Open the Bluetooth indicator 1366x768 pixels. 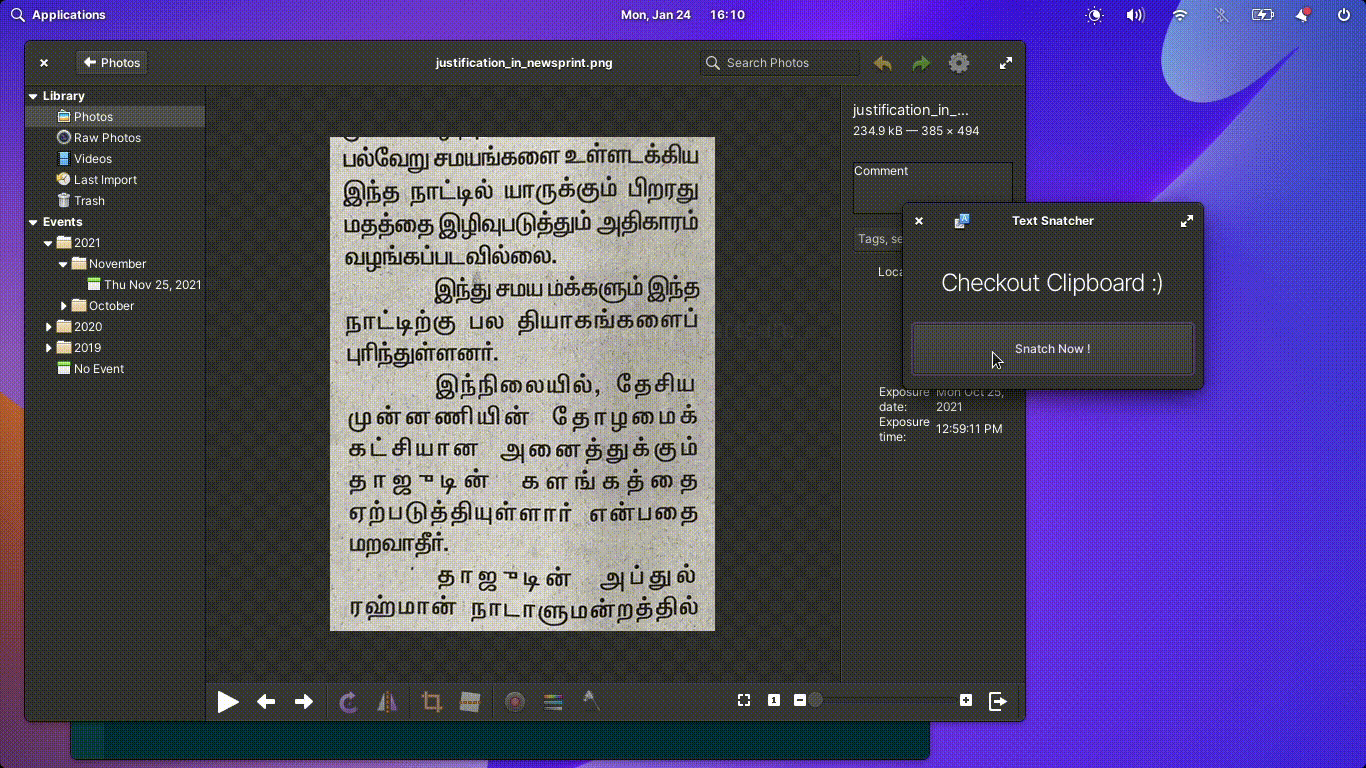point(1221,15)
